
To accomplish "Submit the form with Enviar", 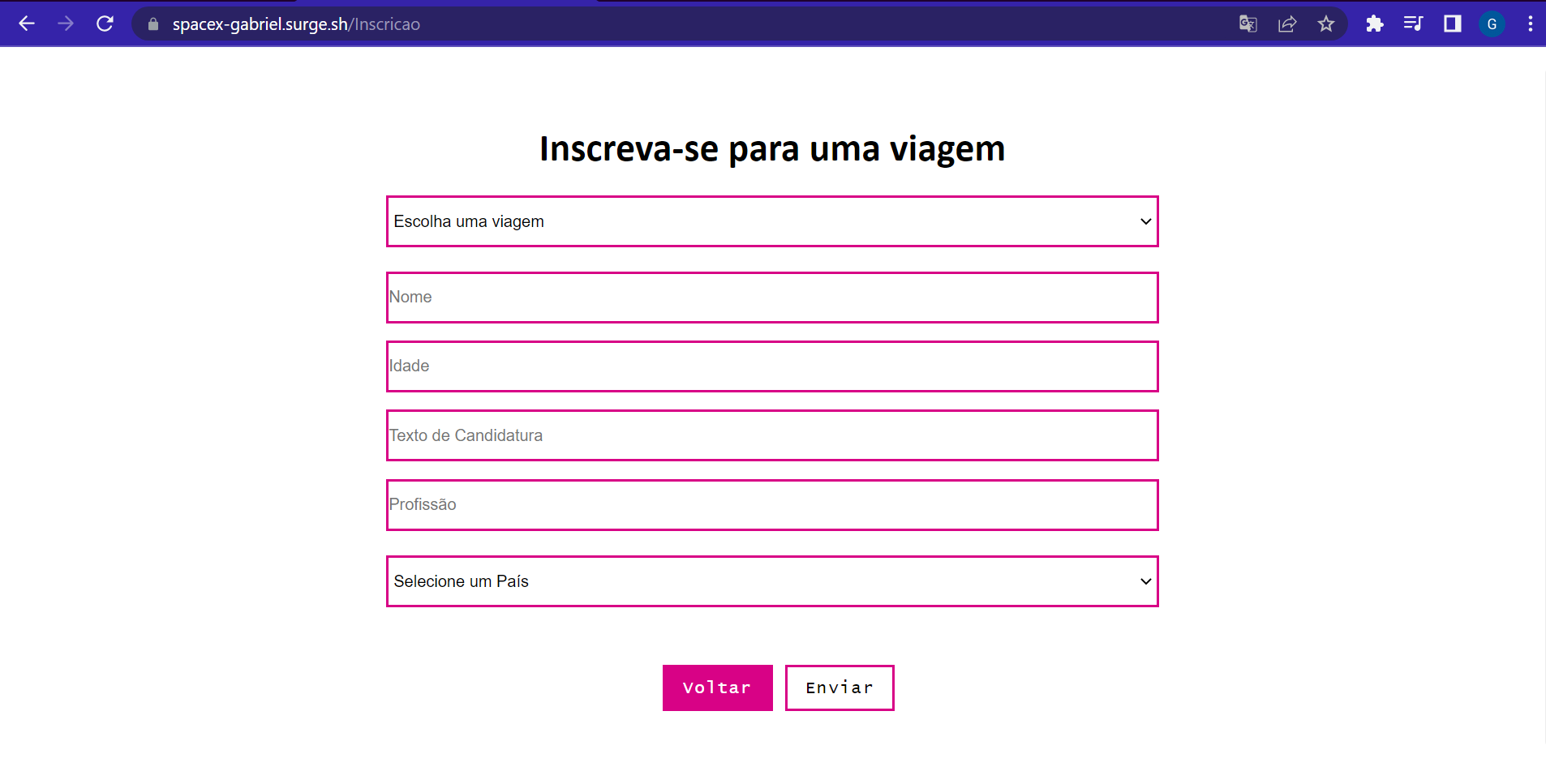I will (839, 687).
